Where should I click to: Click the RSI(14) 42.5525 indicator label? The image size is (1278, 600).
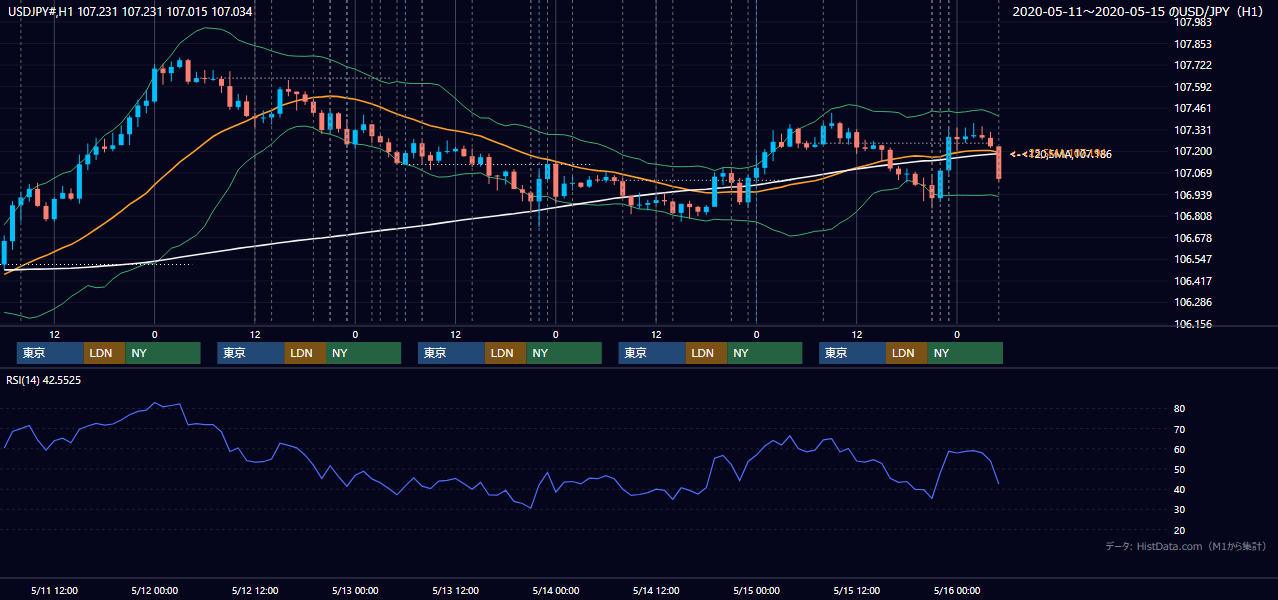pos(44,380)
